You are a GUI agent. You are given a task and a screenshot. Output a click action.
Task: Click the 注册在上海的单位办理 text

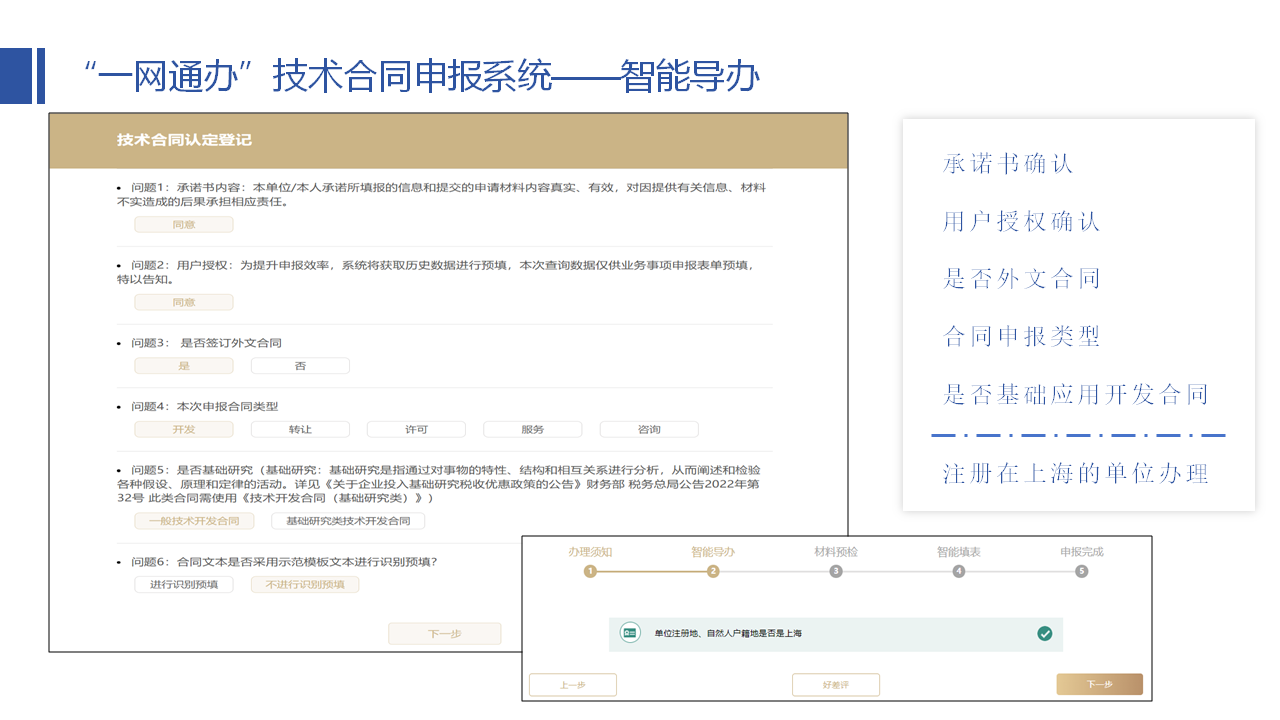pyautogui.click(x=1076, y=473)
